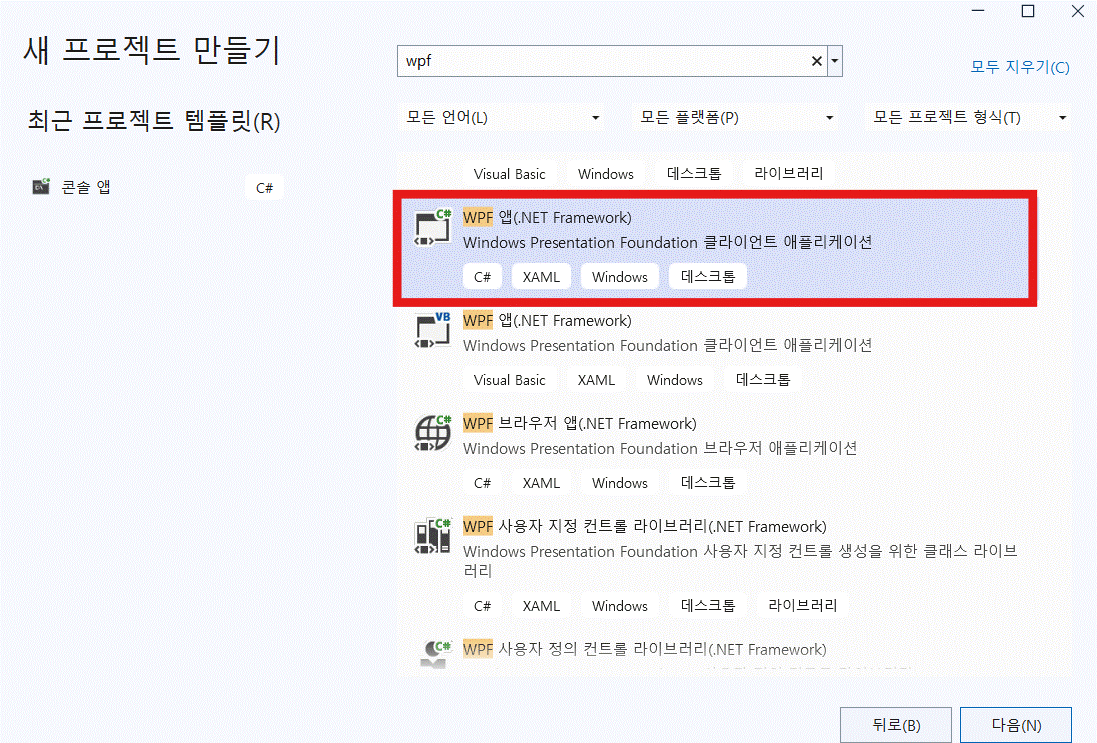Choose the WPF 브라우저 앱 globe icon
The image size is (1097, 743).
[x=432, y=433]
